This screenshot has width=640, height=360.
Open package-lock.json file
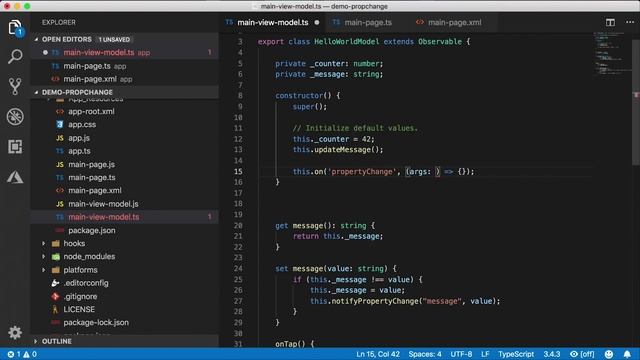124,322
